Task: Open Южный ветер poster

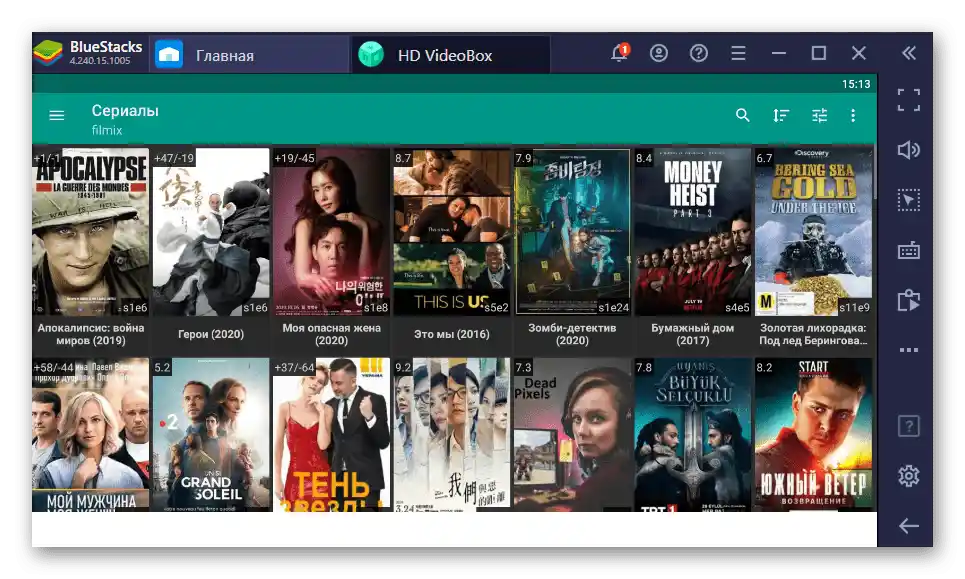Action: (x=813, y=435)
